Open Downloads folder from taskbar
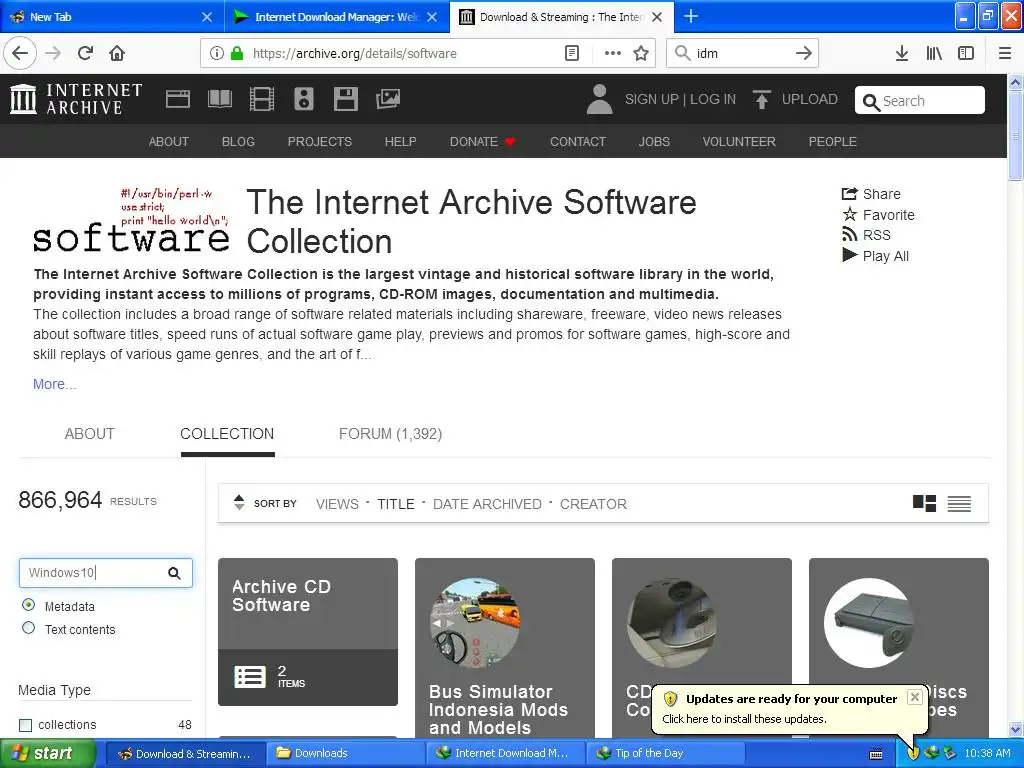This screenshot has height=768, width=1024. pyautogui.click(x=346, y=753)
